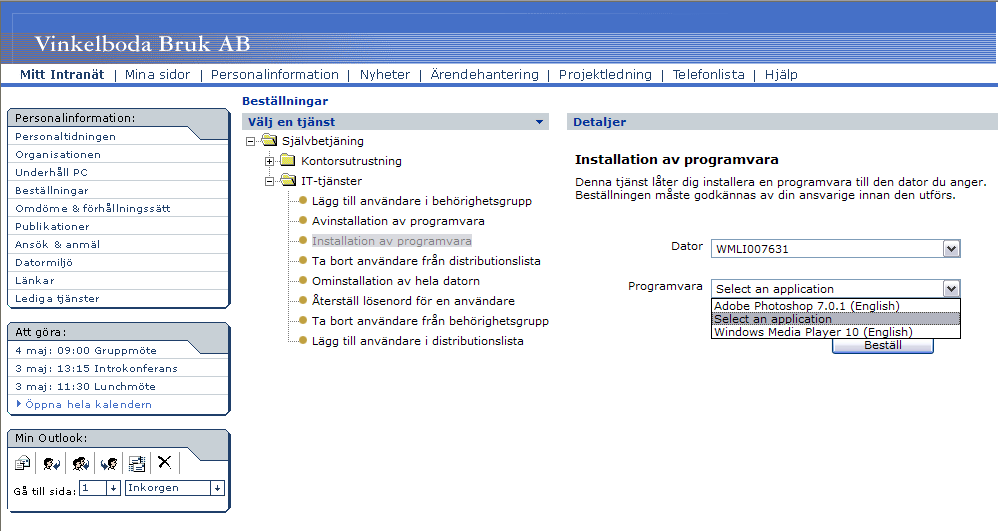Open the 3 maj 13:15 Introkonferans entry
Image resolution: width=998 pixels, height=531 pixels.
coord(96,368)
